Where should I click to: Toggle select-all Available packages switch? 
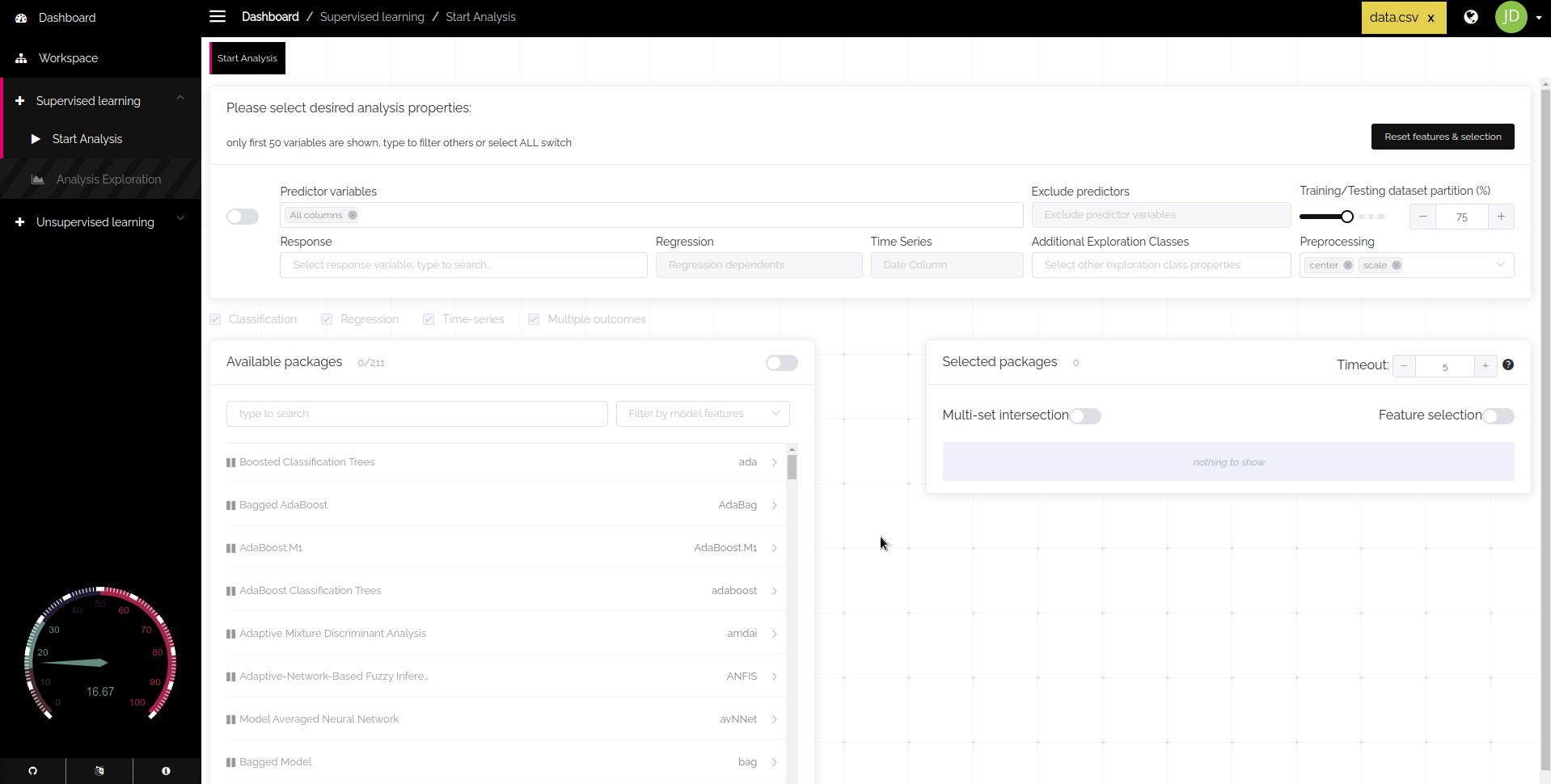coord(781,363)
